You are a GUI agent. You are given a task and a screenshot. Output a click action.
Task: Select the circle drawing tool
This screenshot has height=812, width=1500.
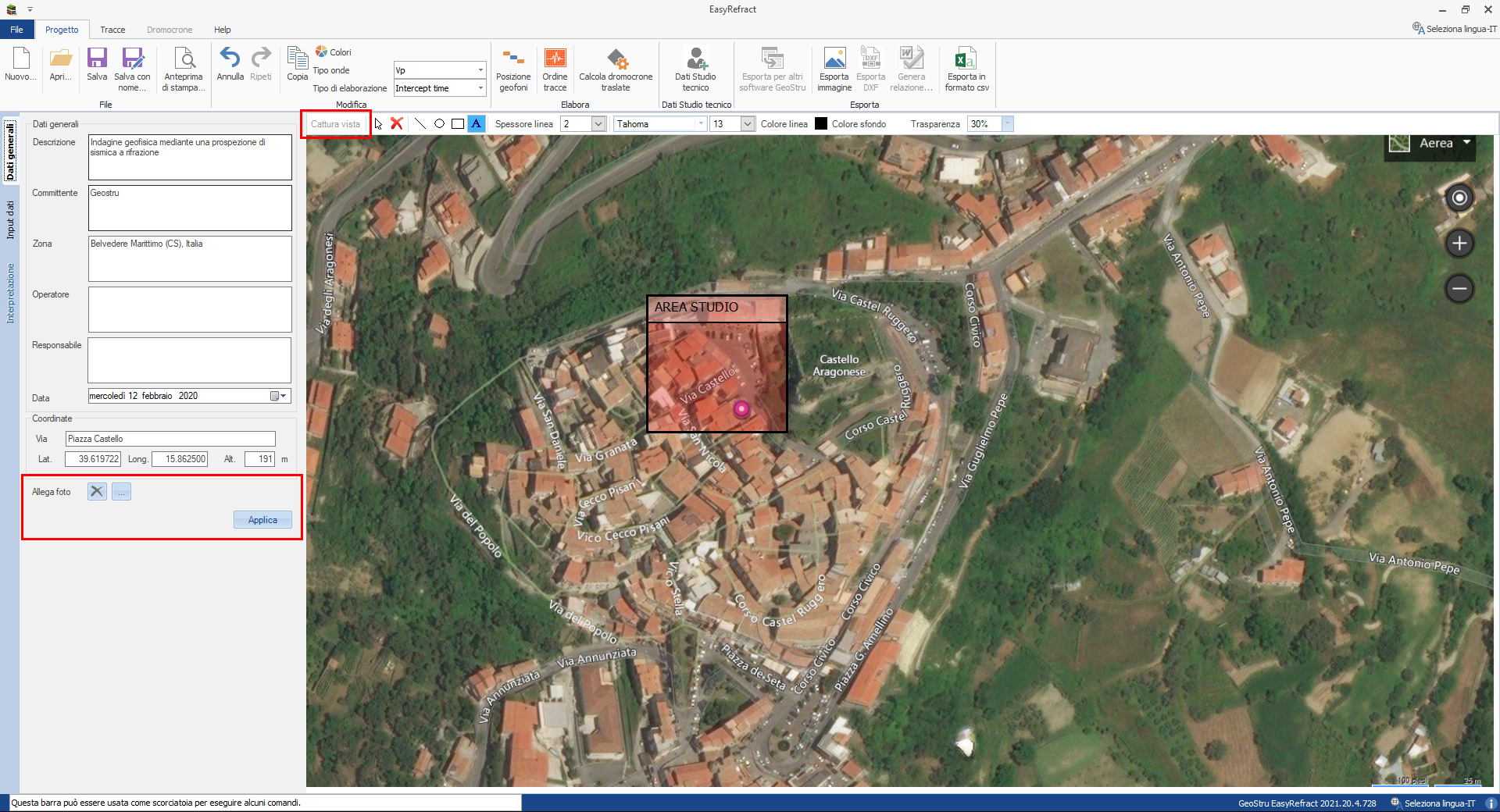(x=439, y=123)
